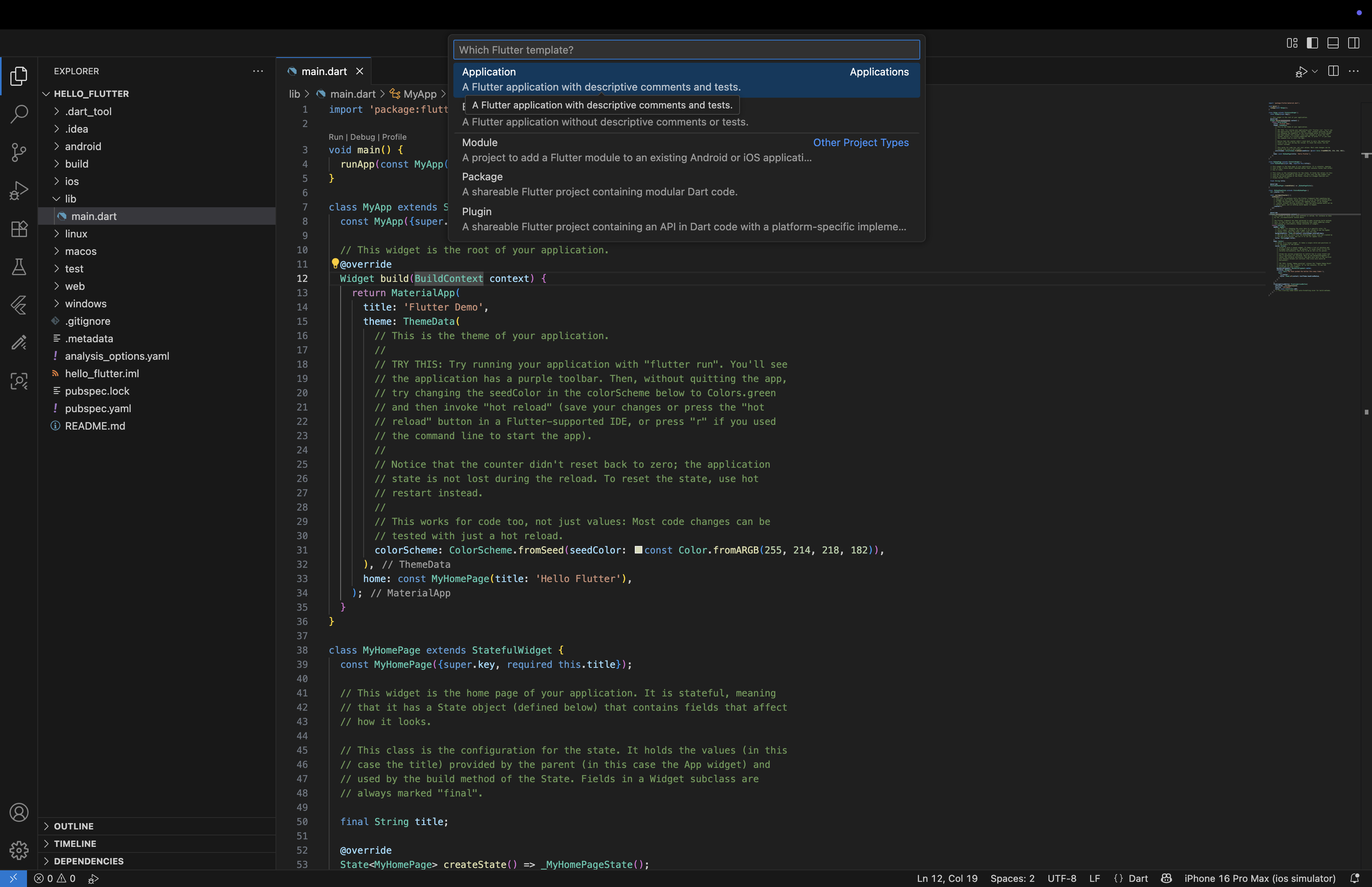Click the 'Spaces: 2' indentation setting
Viewport: 1372px width, 887px height.
coord(1012,878)
